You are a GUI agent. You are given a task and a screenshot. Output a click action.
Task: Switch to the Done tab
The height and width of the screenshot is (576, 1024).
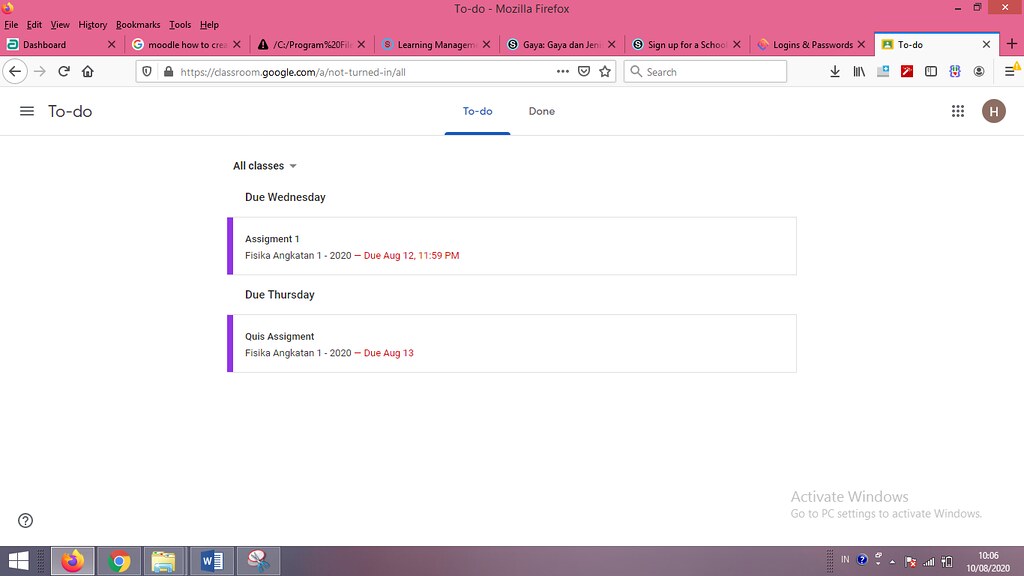541,112
